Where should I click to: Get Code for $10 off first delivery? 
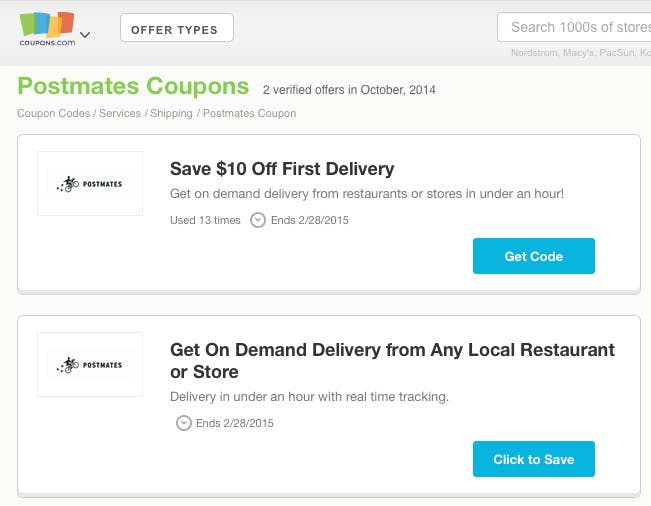click(534, 256)
